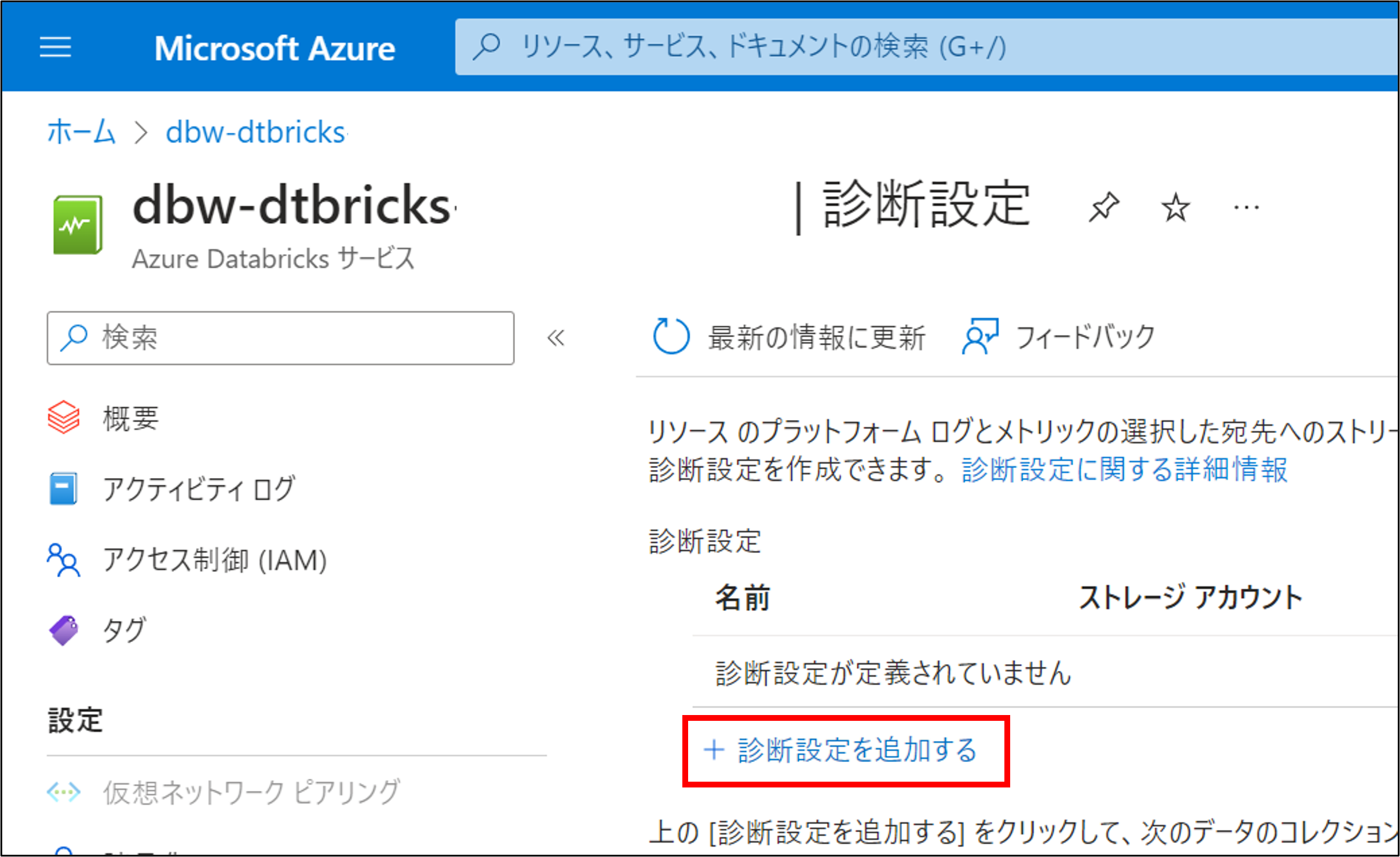Go to ホーム breadcrumb link
The image size is (1400, 857).
[81, 132]
